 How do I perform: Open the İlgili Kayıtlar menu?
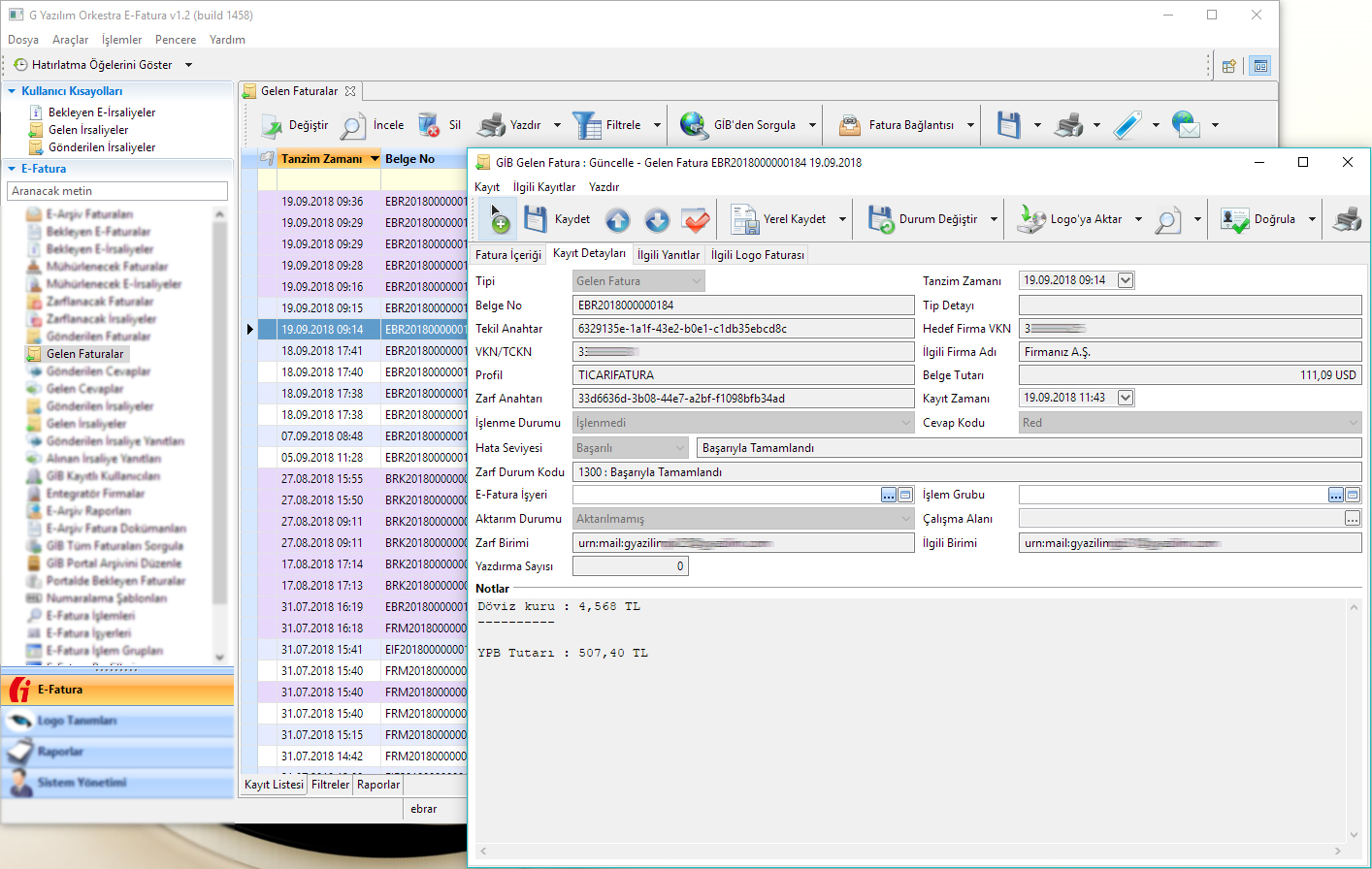pos(543,187)
